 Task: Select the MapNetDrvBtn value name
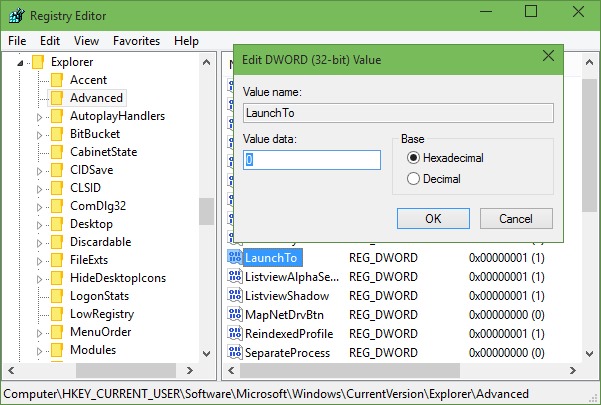pos(284,315)
